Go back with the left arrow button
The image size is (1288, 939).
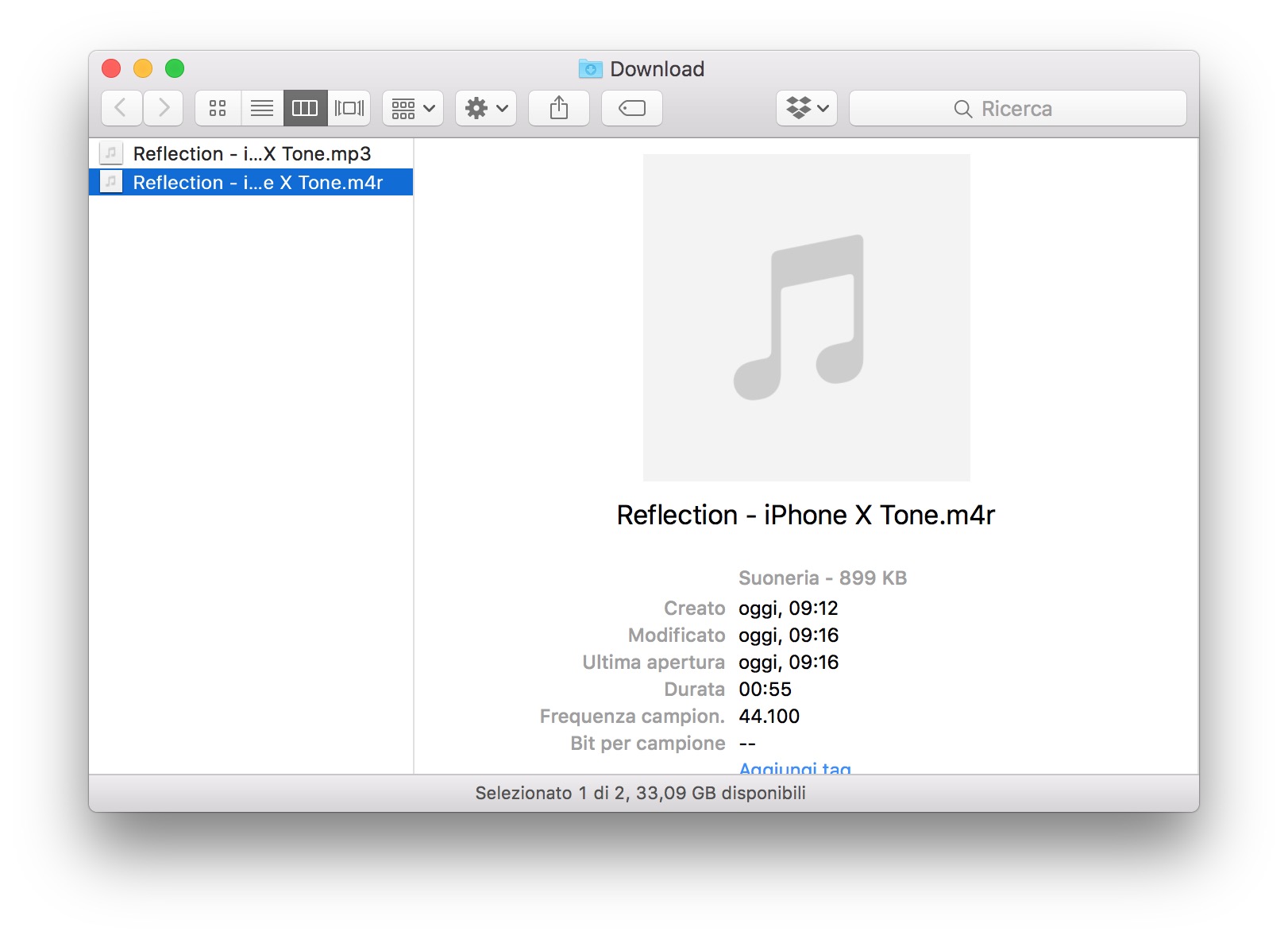click(121, 108)
